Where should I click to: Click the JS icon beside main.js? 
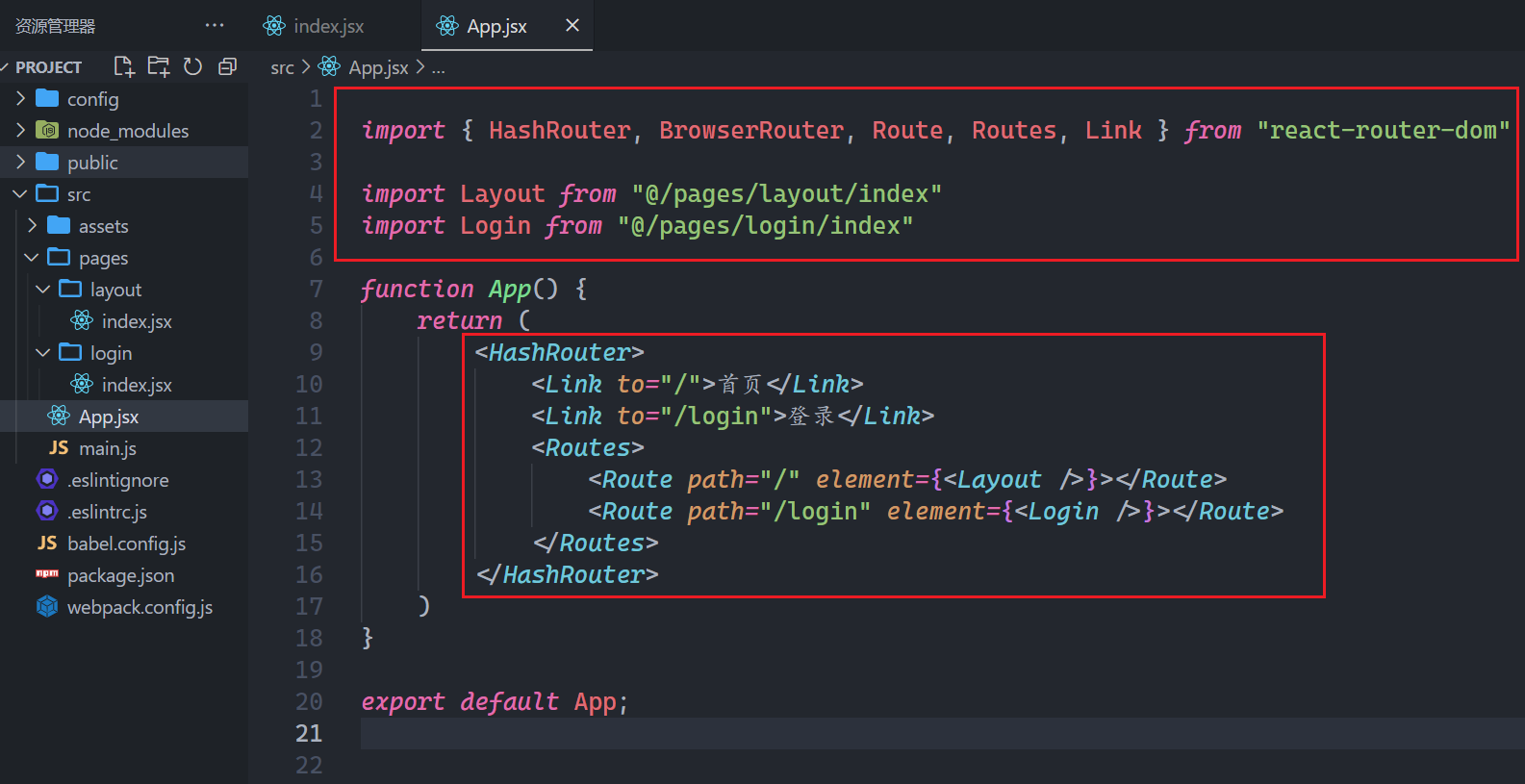click(x=59, y=447)
